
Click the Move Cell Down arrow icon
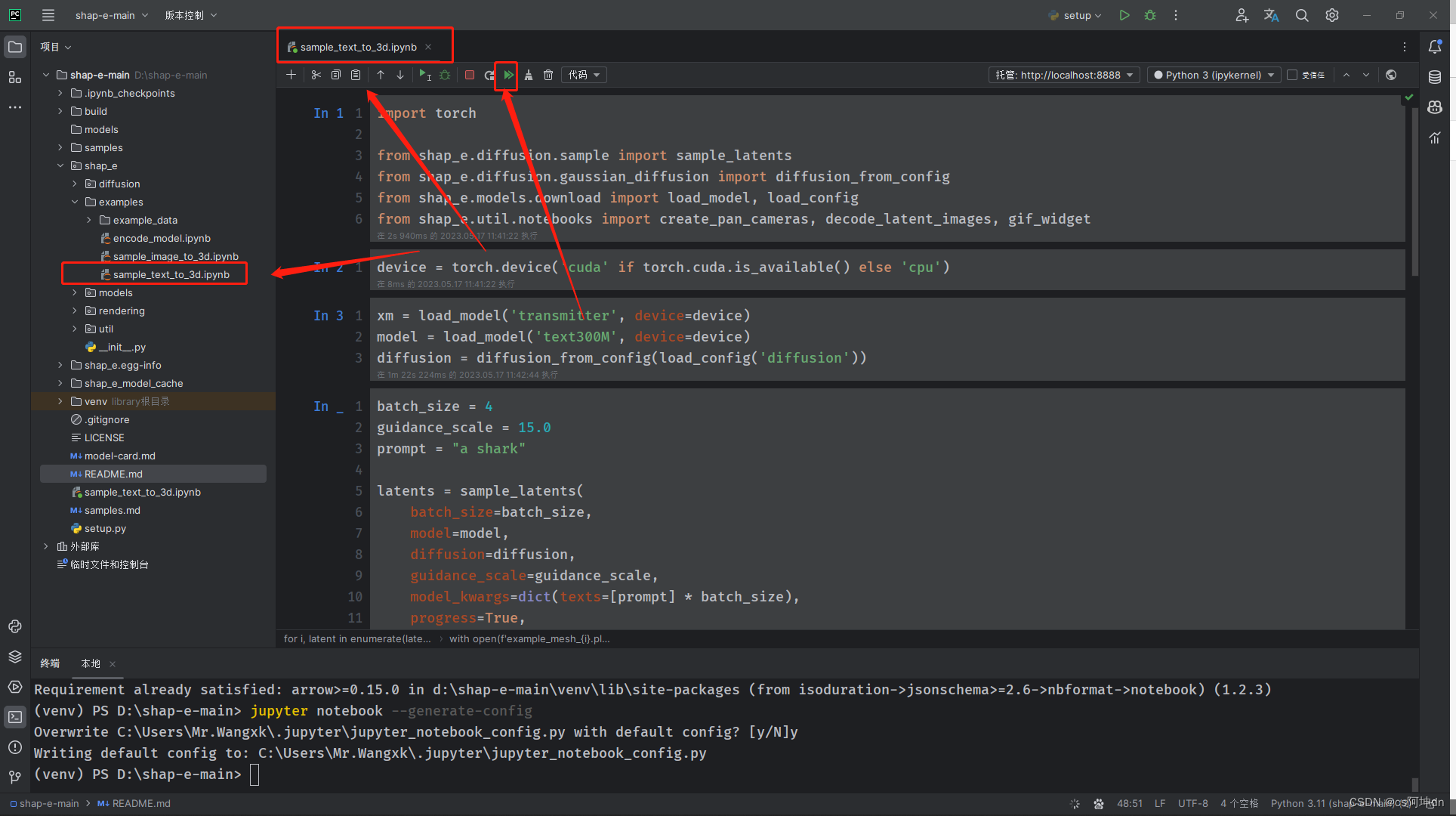[x=399, y=75]
